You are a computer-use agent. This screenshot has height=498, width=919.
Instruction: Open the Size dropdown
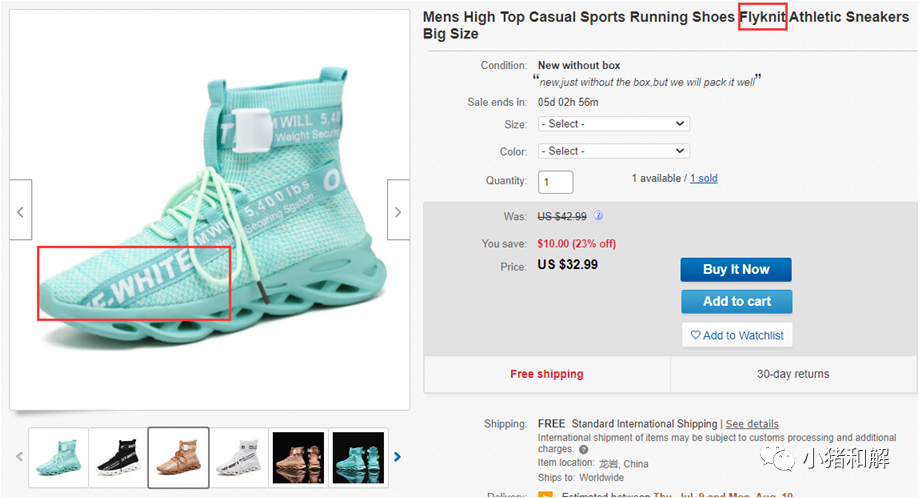click(x=613, y=124)
